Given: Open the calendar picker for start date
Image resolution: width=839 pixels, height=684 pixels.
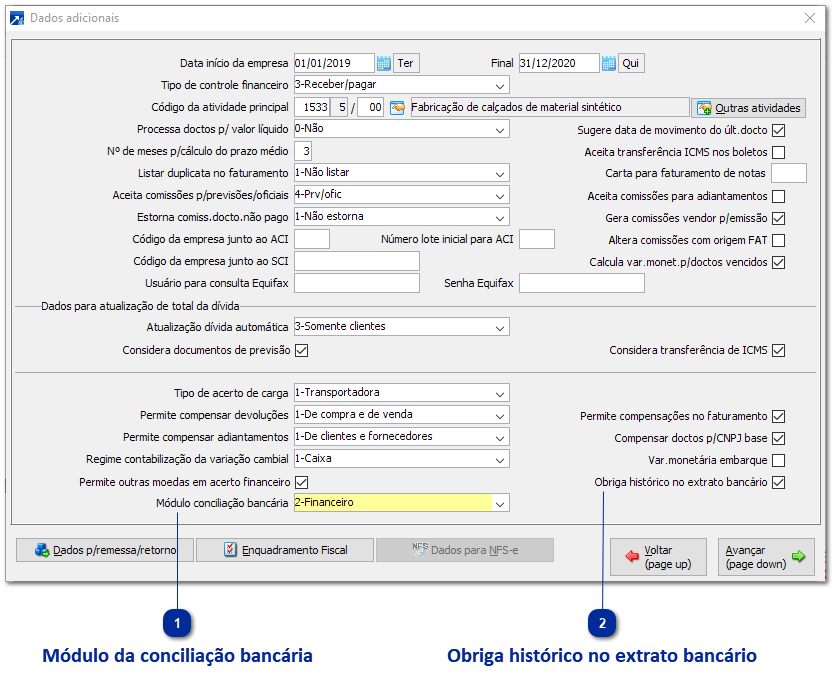Looking at the screenshot, I should click(x=383, y=62).
